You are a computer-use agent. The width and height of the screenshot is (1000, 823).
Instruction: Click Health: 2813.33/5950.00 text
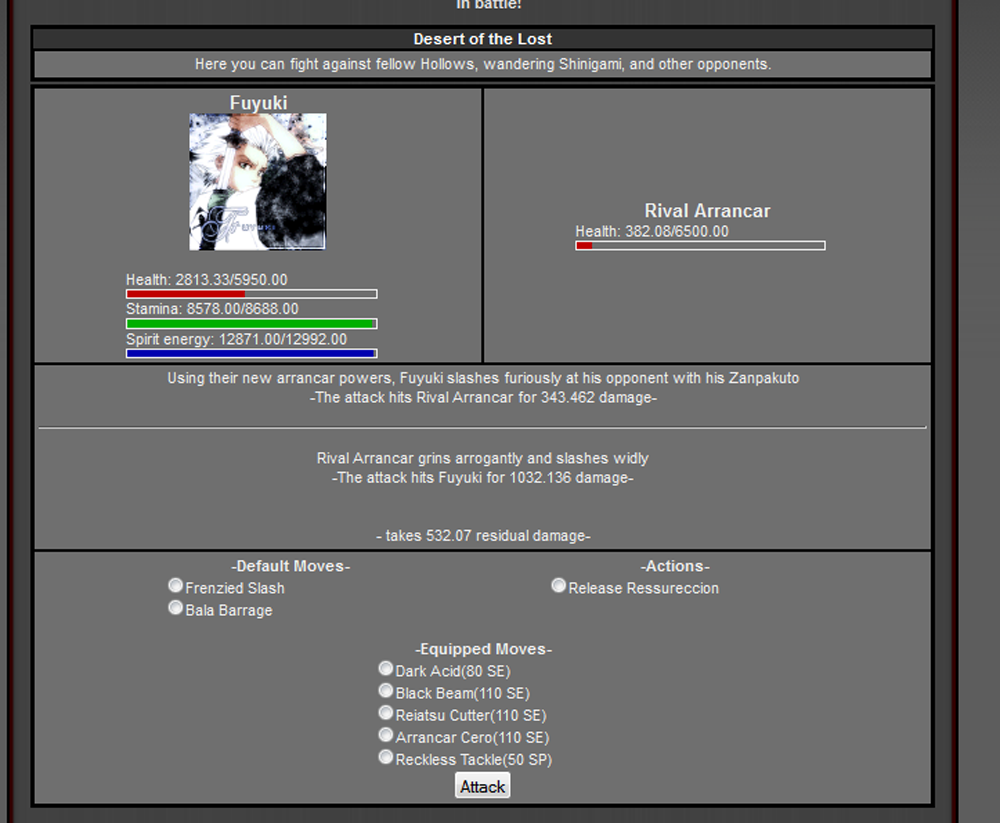point(207,280)
